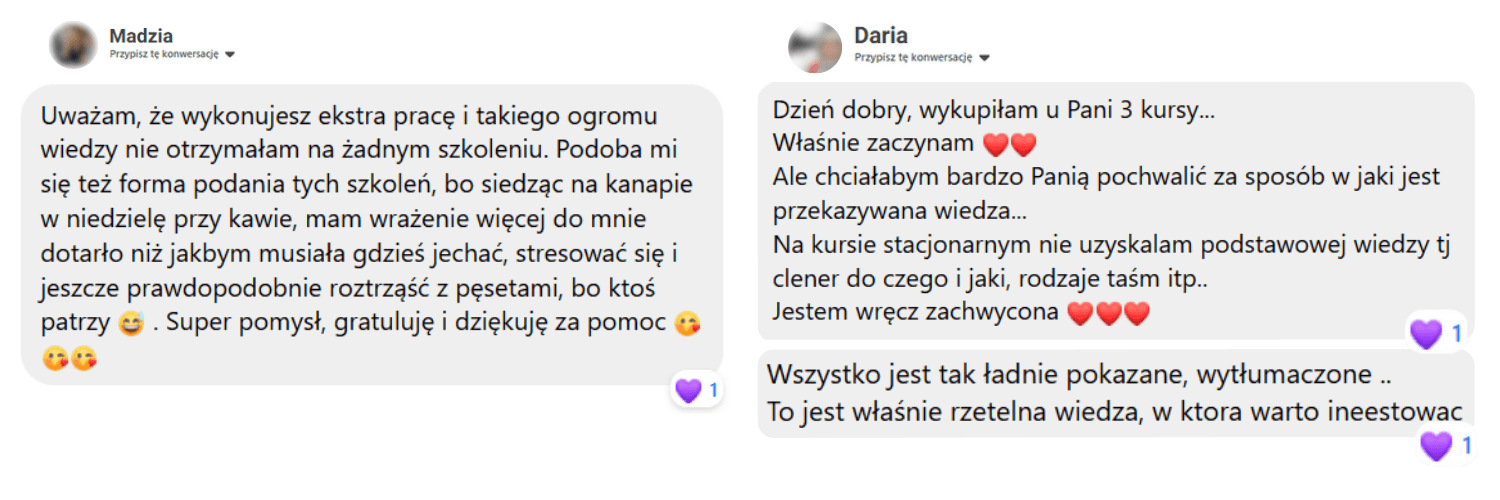The image size is (1500, 500).
Task: Select Madzia's message starting with 'Uważam'
Action: coord(371,235)
